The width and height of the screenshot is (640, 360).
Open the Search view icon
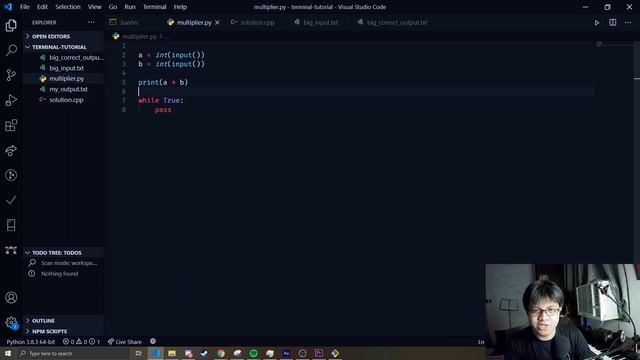pos(11,50)
